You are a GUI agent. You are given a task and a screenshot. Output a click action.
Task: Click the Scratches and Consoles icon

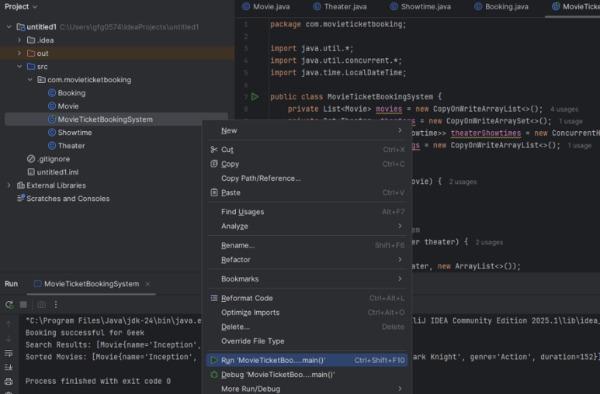coord(21,198)
